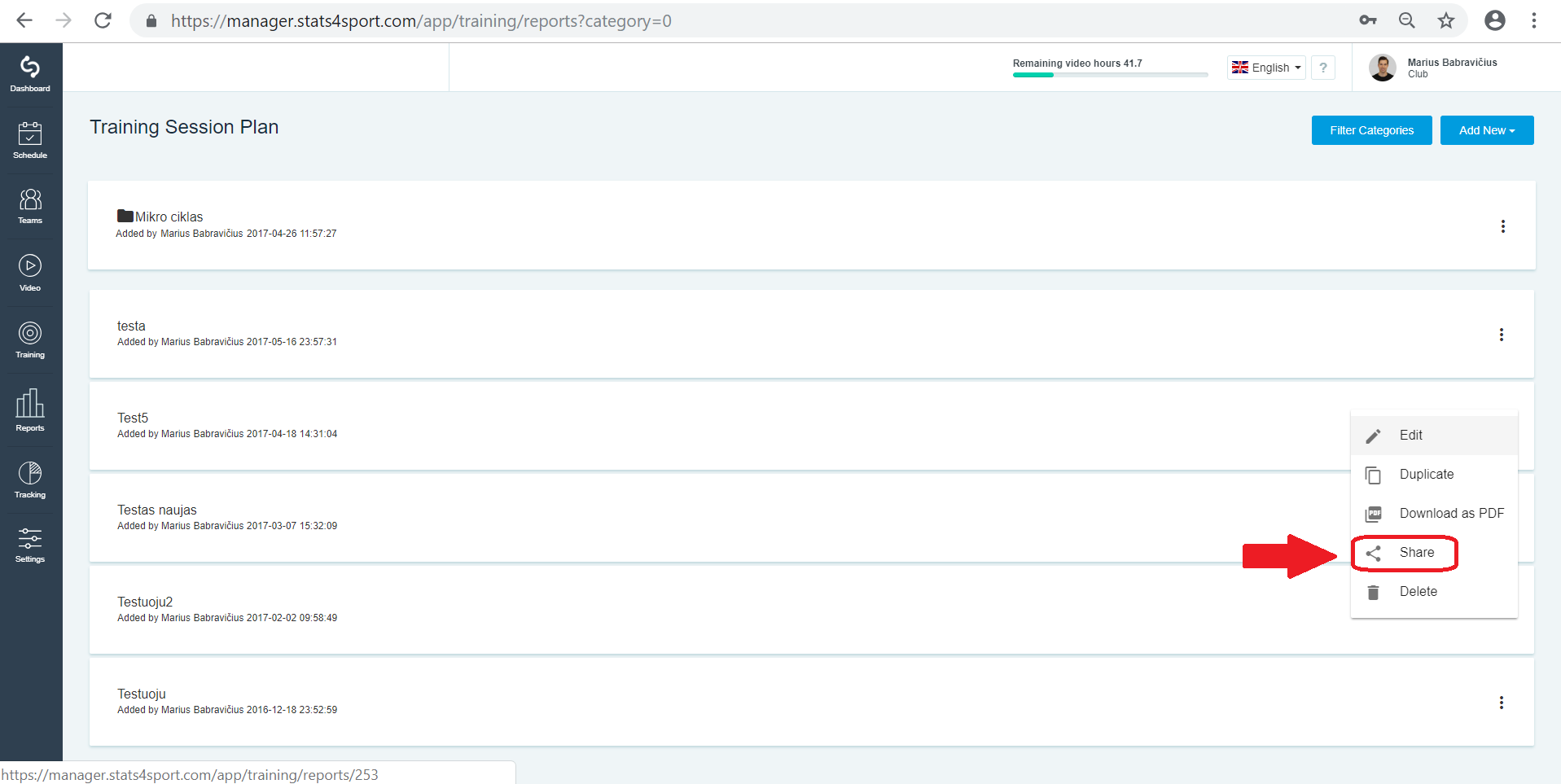Open three-dot menu for testa plan
The height and width of the screenshot is (784, 1561).
coord(1502,335)
